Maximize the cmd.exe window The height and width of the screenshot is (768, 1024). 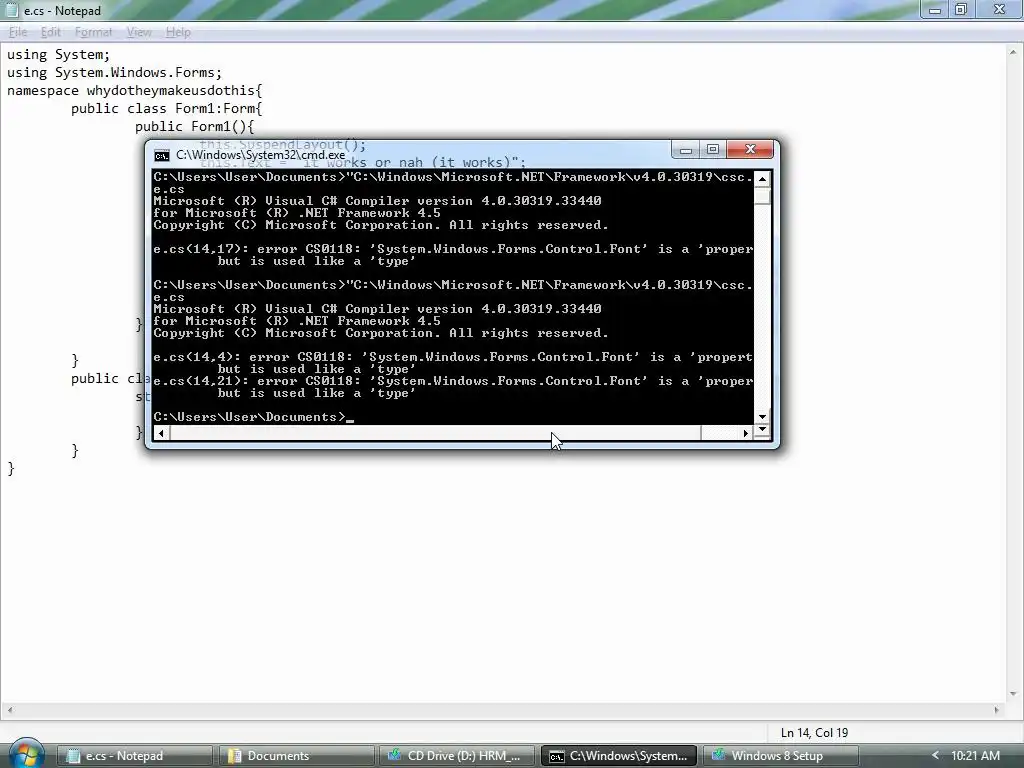[713, 150]
